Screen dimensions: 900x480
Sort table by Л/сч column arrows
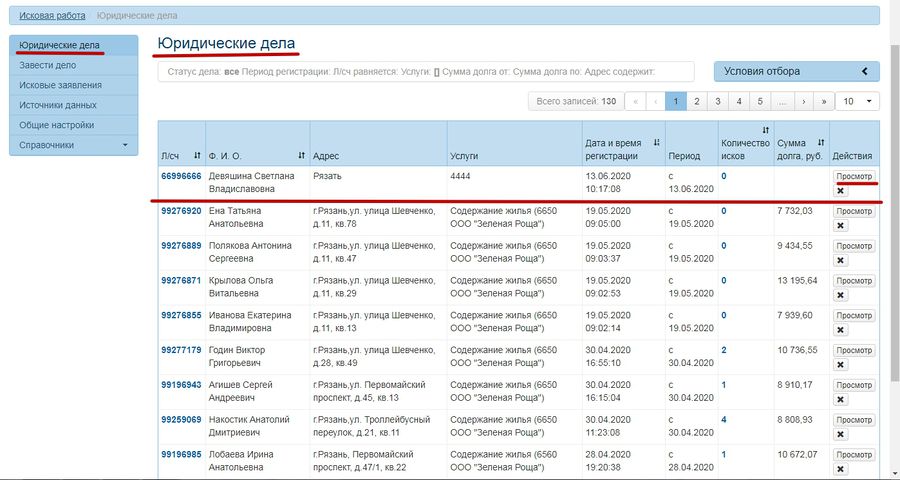coord(197,156)
